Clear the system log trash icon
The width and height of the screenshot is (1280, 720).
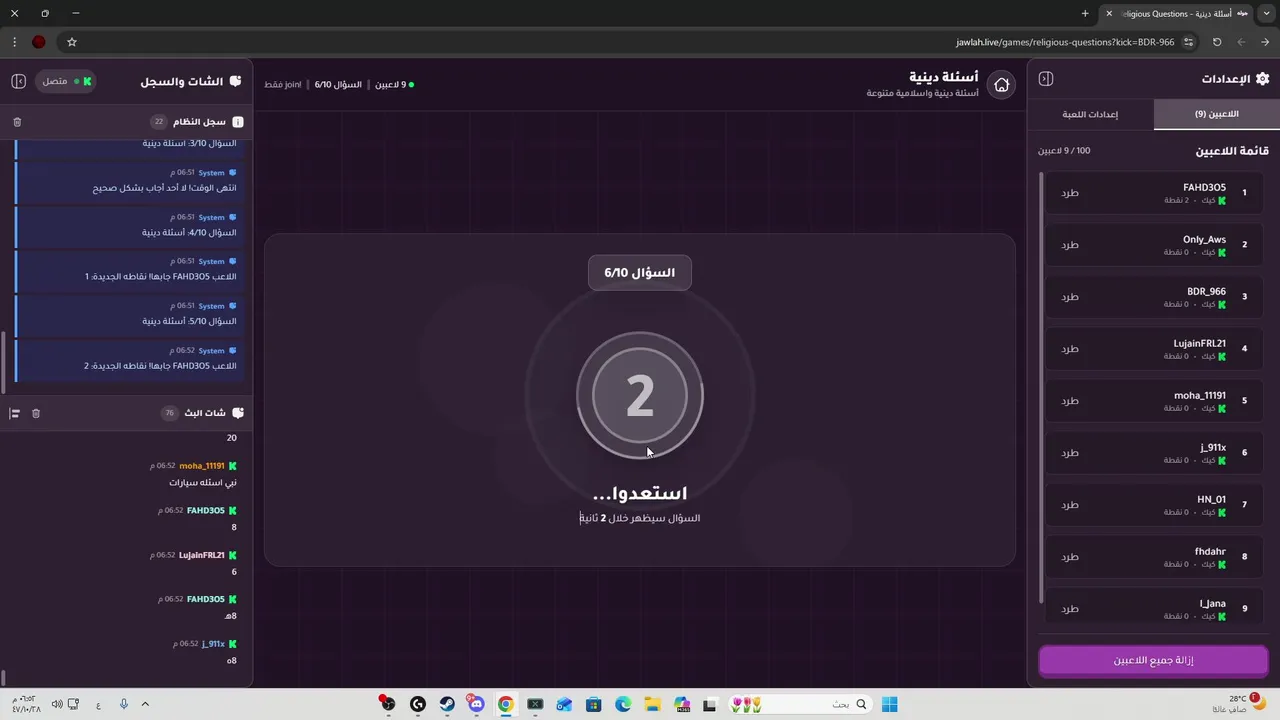point(17,122)
